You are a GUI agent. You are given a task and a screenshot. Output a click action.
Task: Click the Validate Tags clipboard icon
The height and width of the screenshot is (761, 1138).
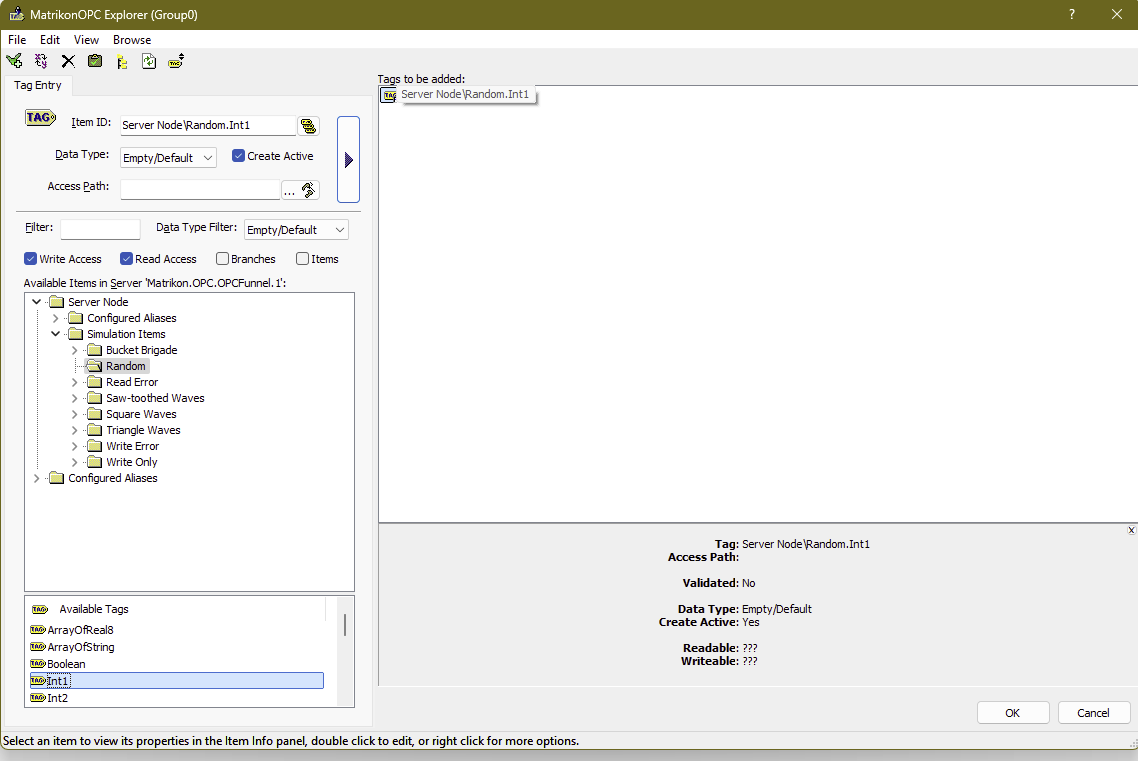point(95,61)
